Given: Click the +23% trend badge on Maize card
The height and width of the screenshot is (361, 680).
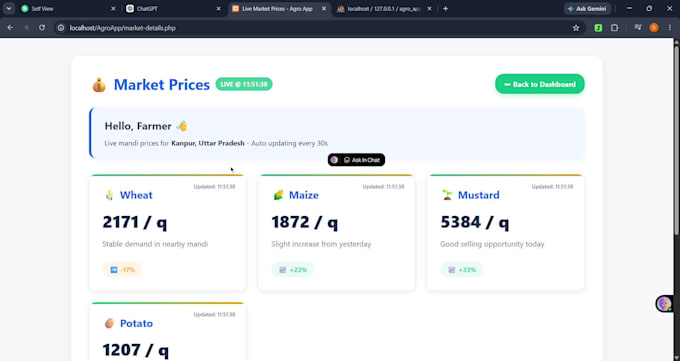Looking at the screenshot, I should click(293, 270).
